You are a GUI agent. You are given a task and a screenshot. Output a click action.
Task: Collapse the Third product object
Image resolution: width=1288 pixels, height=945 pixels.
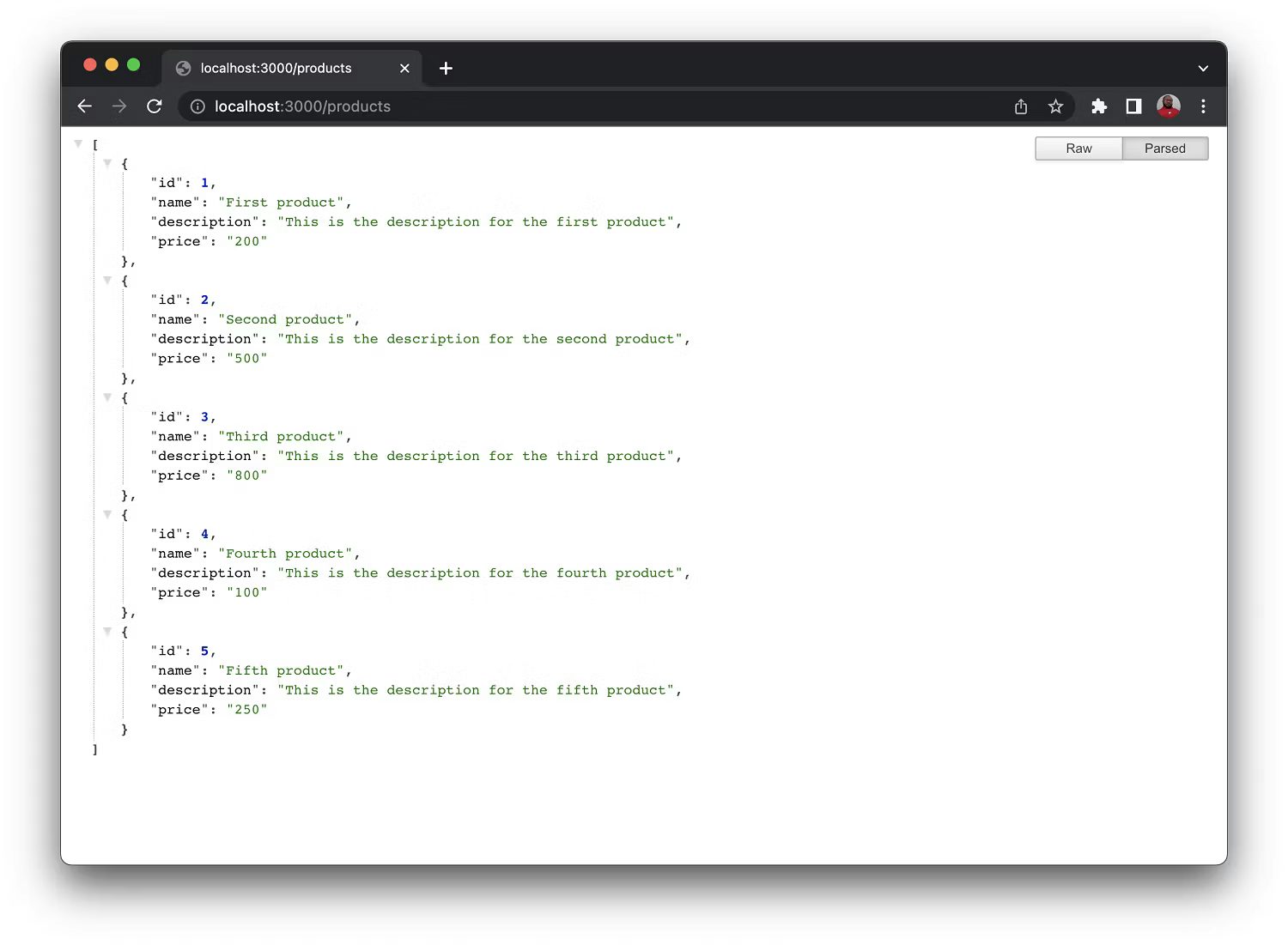click(107, 397)
